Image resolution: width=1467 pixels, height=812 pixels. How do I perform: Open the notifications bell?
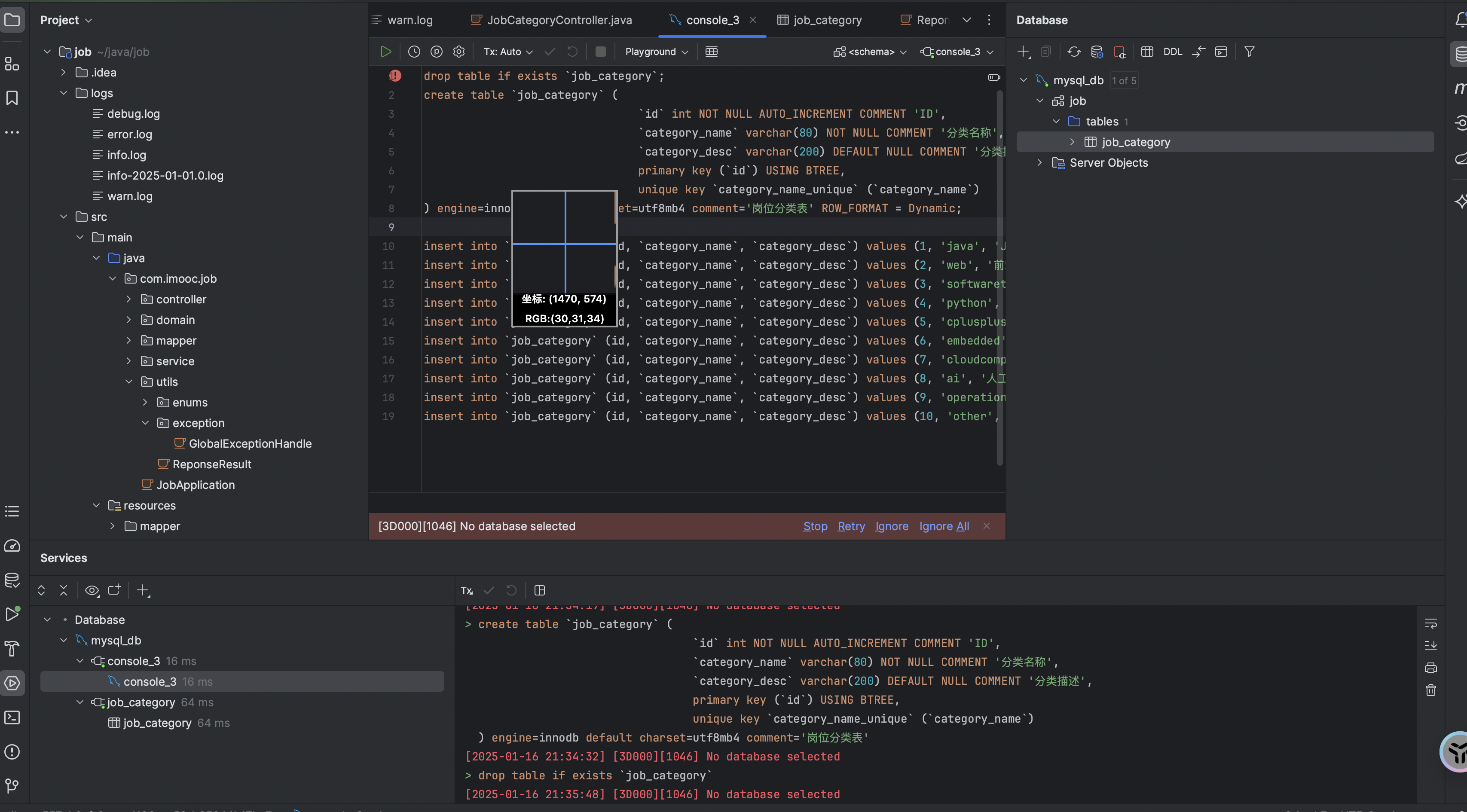[1460, 21]
